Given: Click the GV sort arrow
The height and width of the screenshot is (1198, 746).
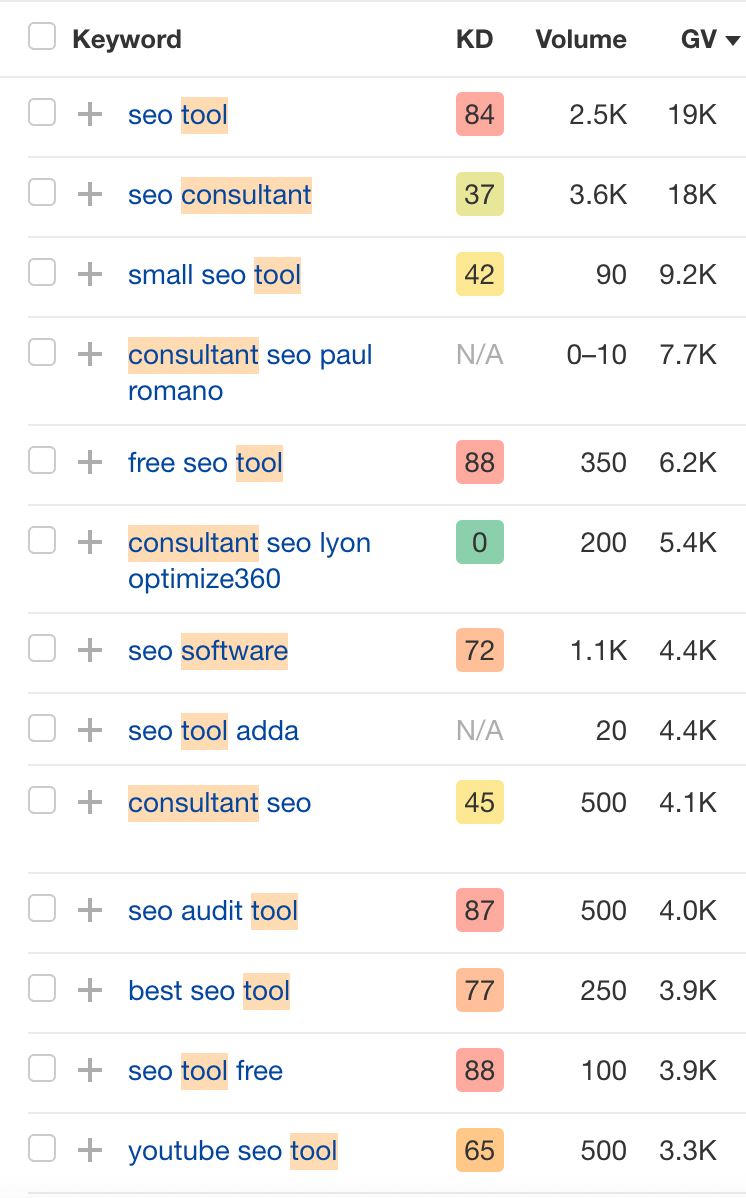Looking at the screenshot, I should pos(733,41).
